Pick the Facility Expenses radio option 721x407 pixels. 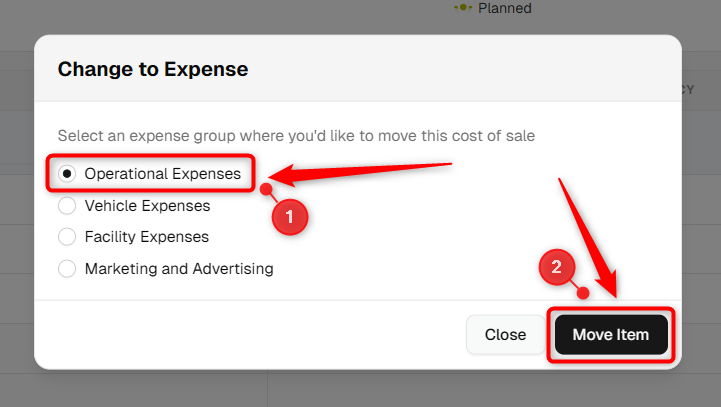point(67,236)
